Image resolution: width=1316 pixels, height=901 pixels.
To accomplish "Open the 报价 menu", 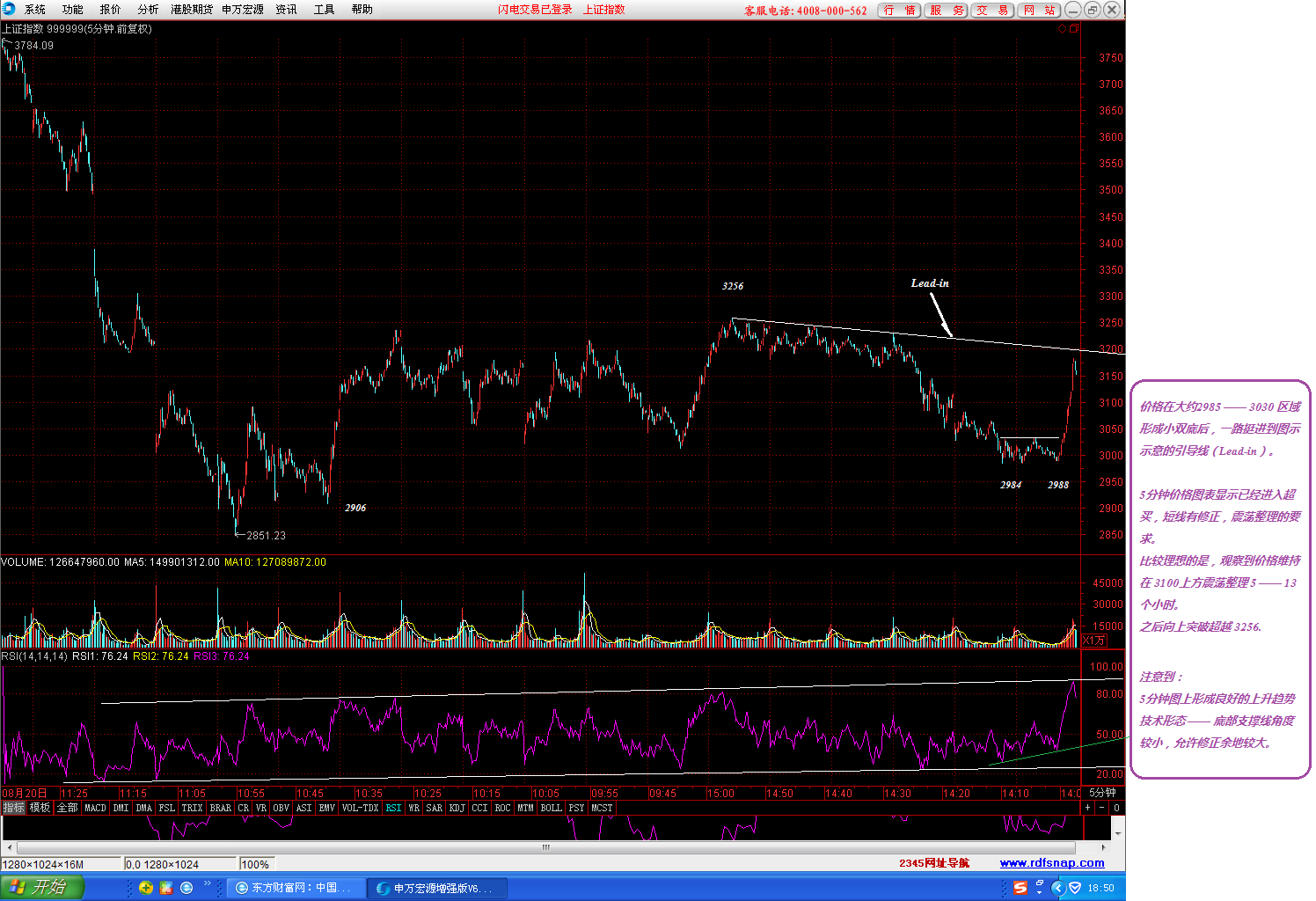I will 111,10.
